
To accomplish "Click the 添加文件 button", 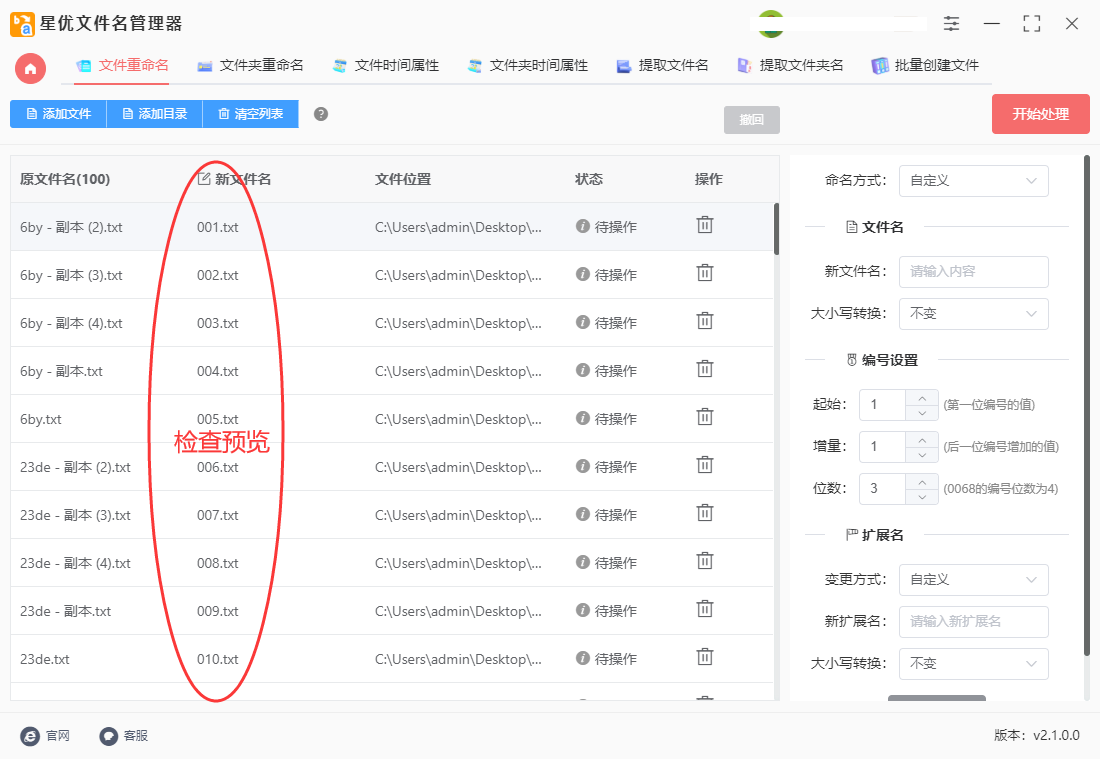I will click(57, 113).
